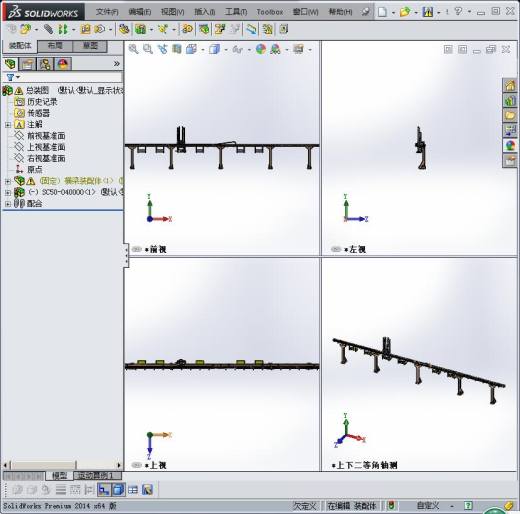This screenshot has height=514, width=520.
Task: Click the Section View icon
Action: (x=177, y=49)
